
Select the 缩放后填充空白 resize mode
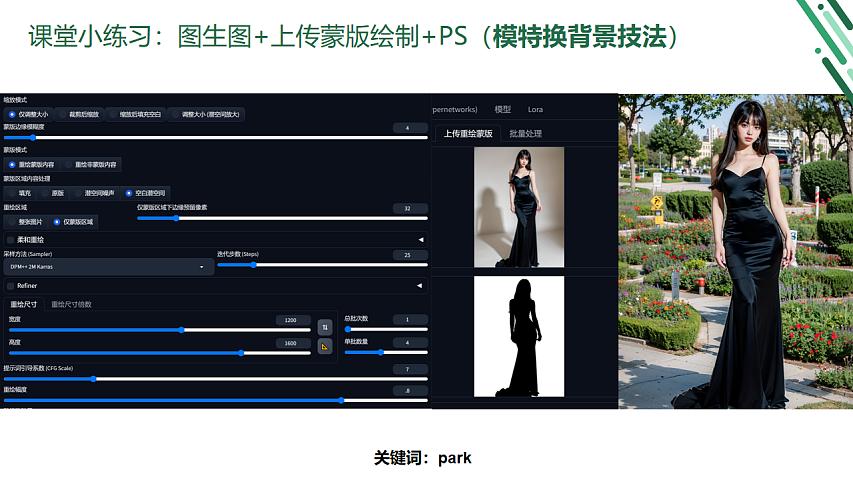tap(135, 114)
